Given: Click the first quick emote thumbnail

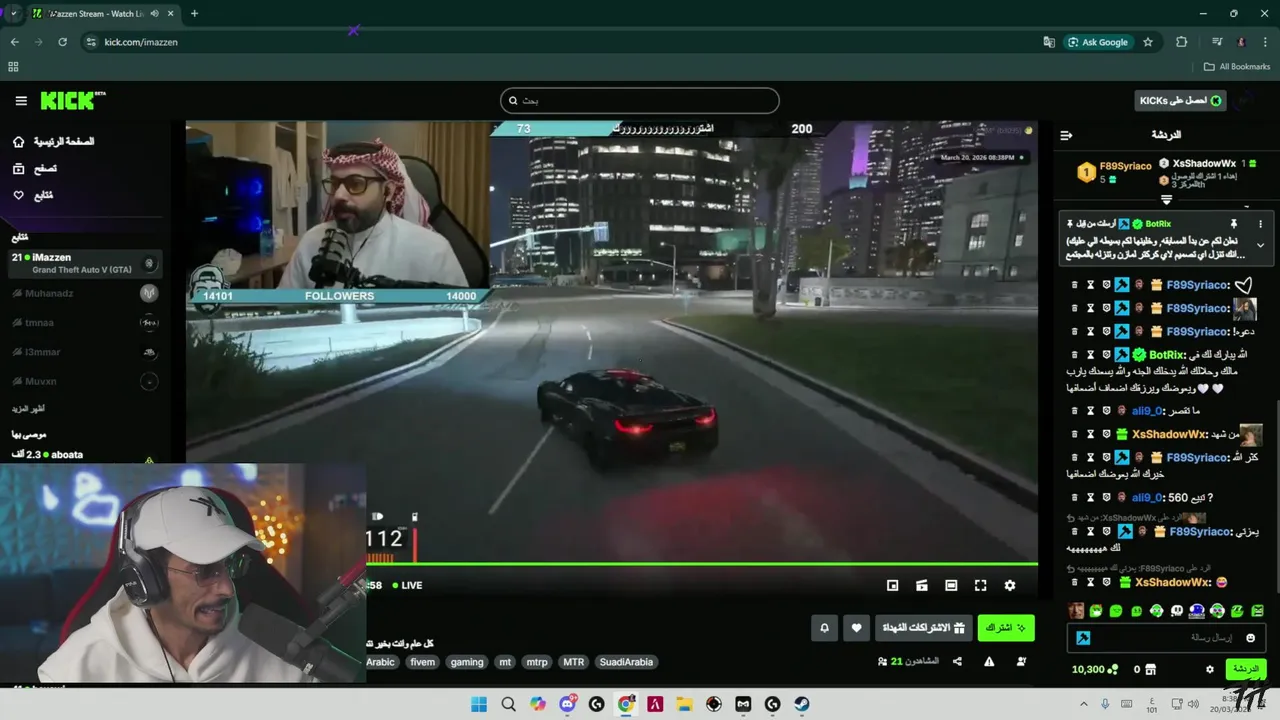Looking at the screenshot, I should click(x=1076, y=611).
